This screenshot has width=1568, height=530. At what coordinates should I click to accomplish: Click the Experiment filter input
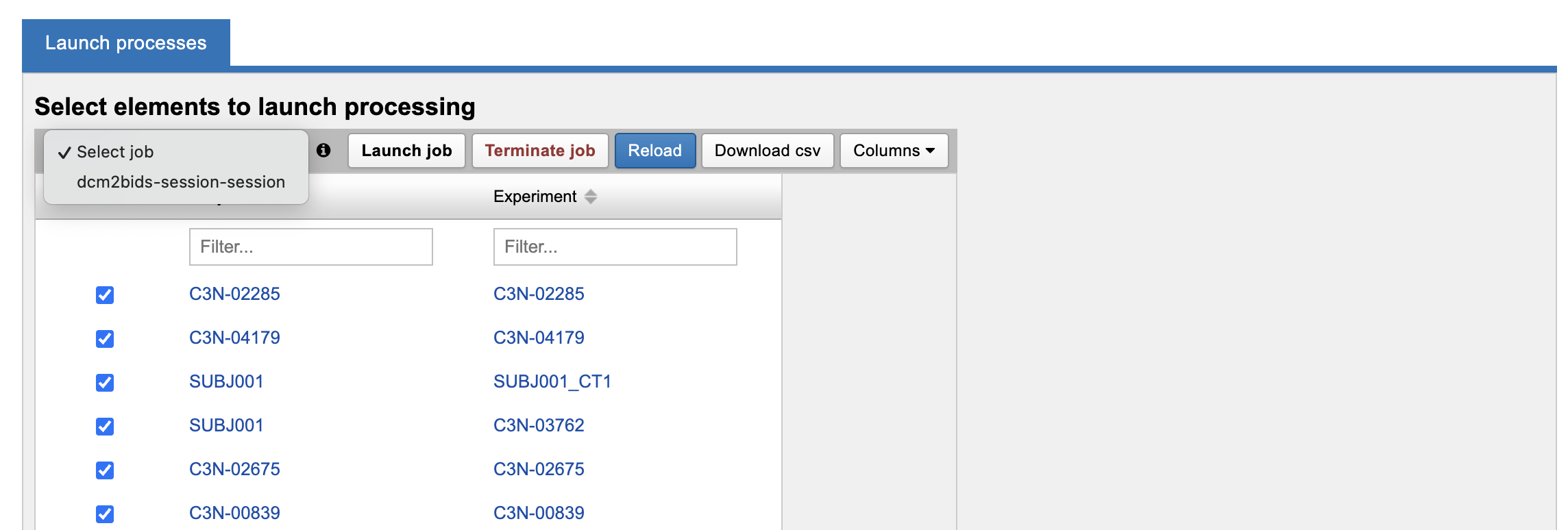(x=615, y=247)
